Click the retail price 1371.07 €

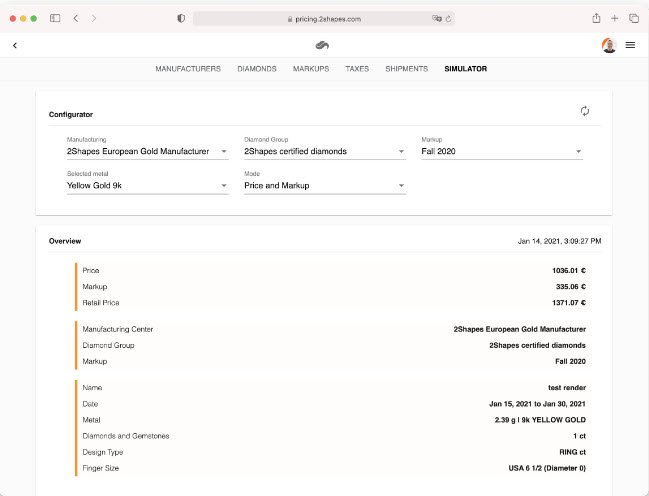click(x=569, y=303)
